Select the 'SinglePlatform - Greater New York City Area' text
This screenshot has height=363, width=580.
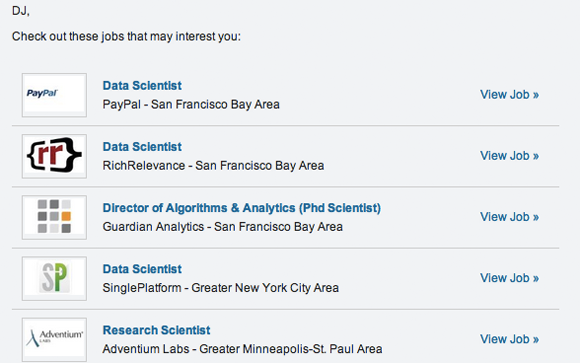220,288
